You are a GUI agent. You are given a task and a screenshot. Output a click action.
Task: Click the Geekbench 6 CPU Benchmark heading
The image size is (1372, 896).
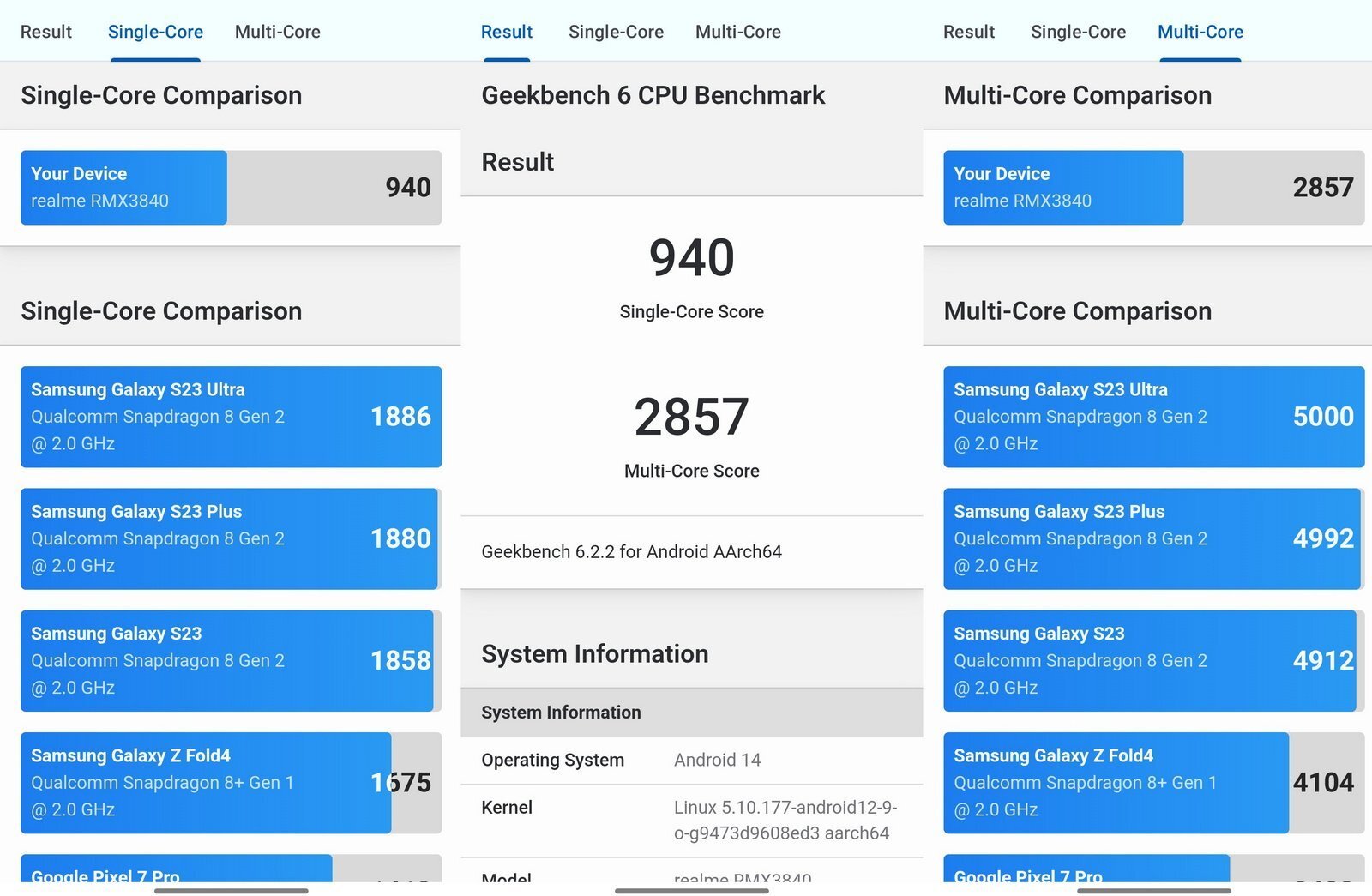pyautogui.click(x=653, y=95)
